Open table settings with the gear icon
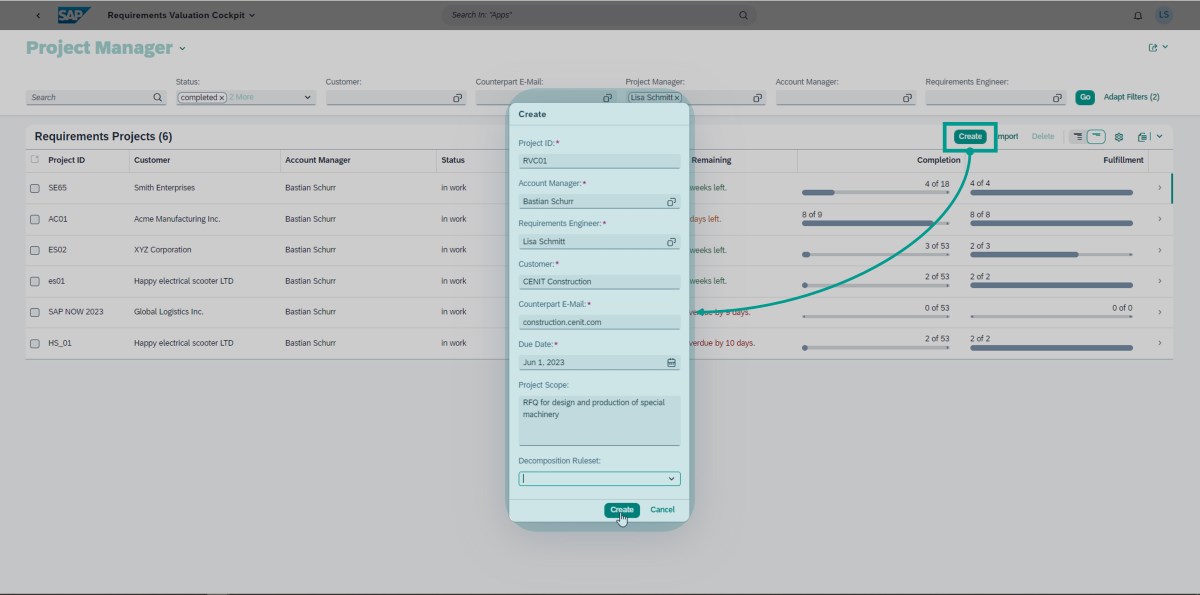This screenshot has height=595, width=1200. click(1119, 137)
